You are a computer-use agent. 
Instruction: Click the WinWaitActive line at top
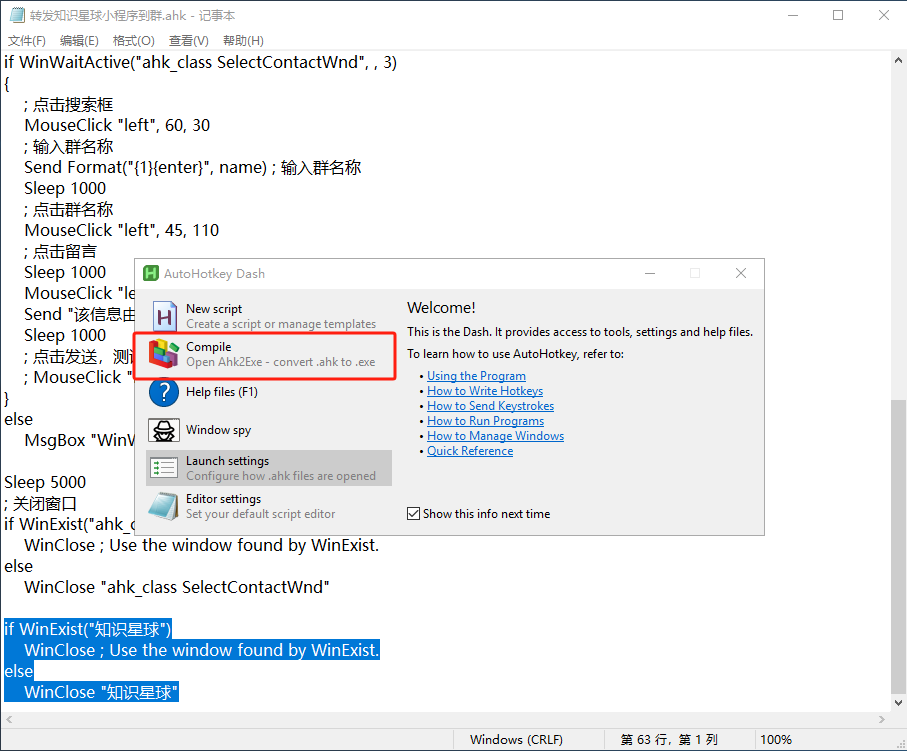pos(201,62)
